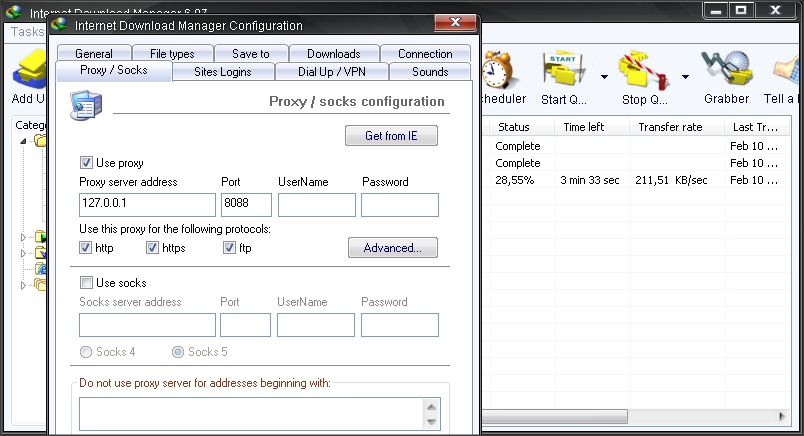Select the Socks 4 radio button

(86, 352)
